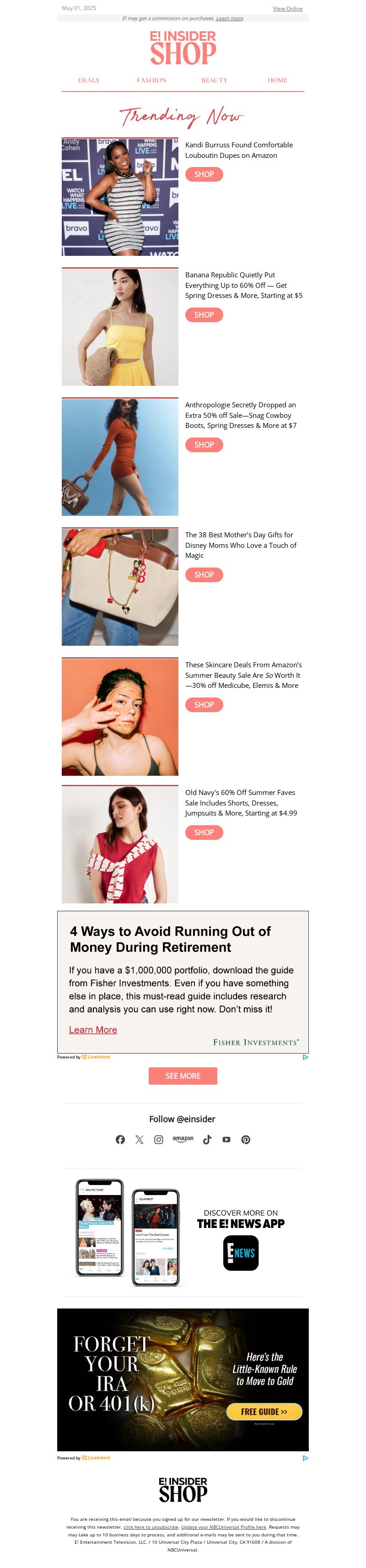The width and height of the screenshot is (366, 1568).
Task: Go to the Fashion navigation tab
Action: [x=151, y=81]
